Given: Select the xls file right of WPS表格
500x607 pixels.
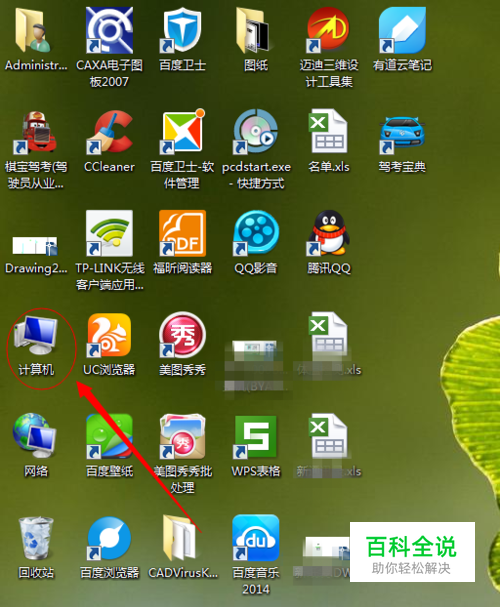Looking at the screenshot, I should click(328, 436).
